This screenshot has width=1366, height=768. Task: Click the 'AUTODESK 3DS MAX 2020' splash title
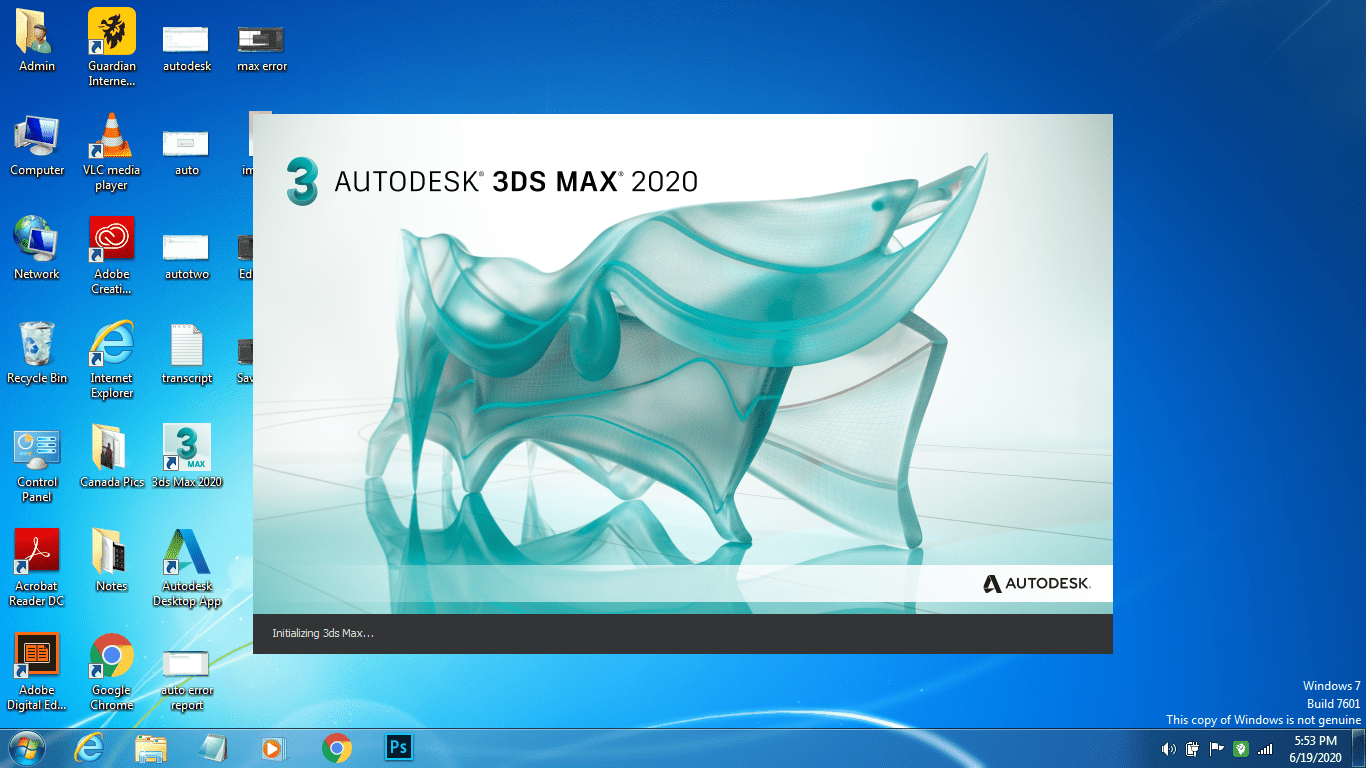516,182
